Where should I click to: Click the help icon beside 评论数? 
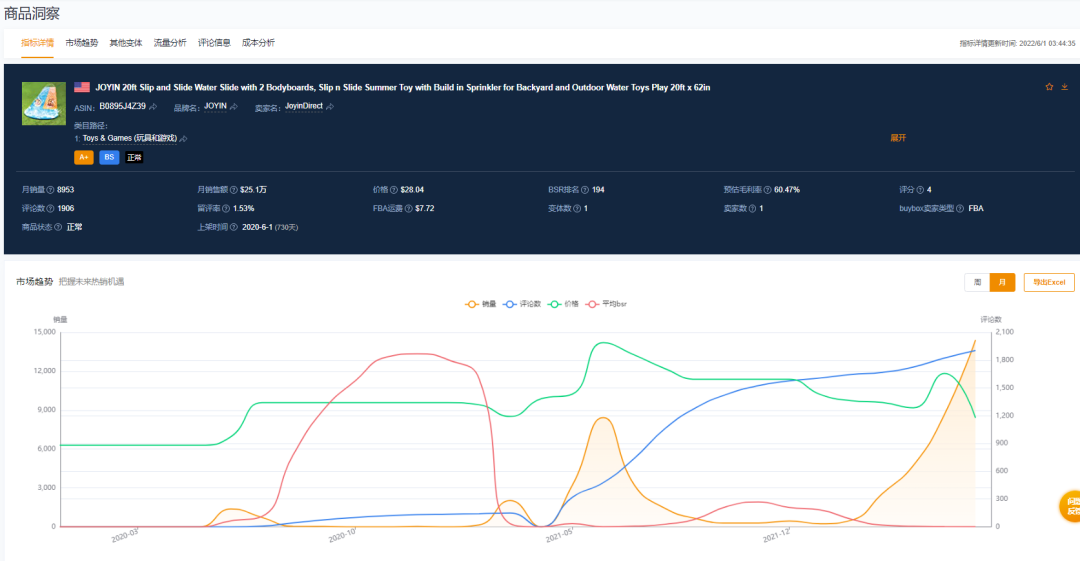click(x=50, y=208)
